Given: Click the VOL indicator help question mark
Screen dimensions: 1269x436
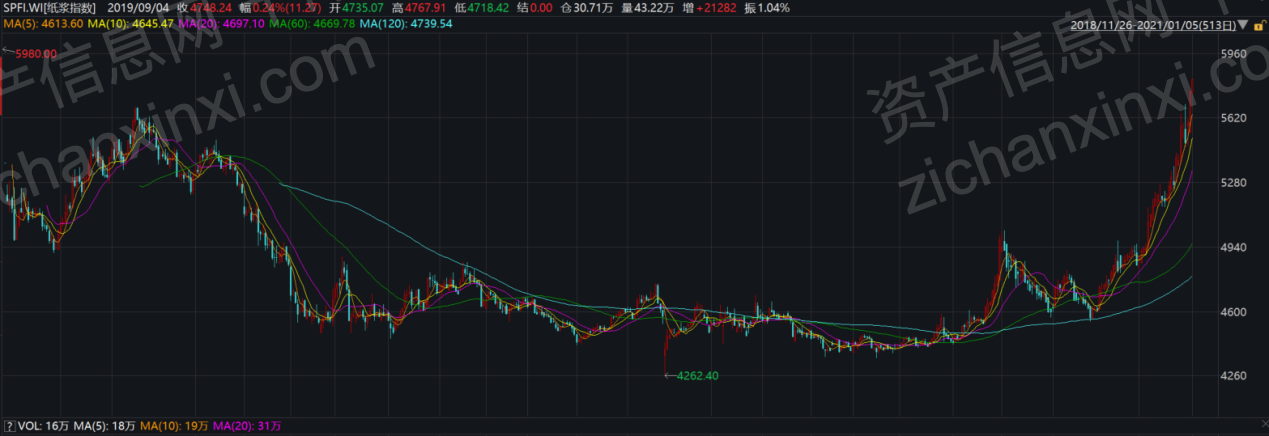Looking at the screenshot, I should point(9,426).
